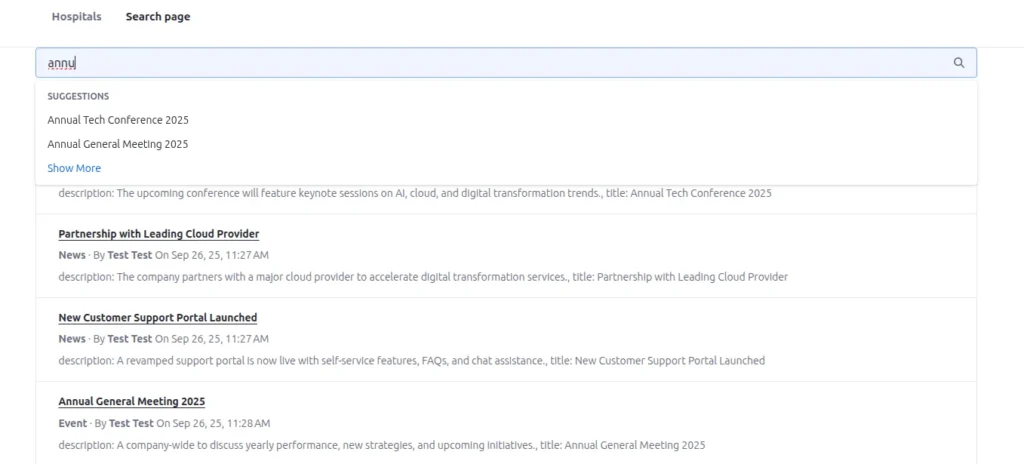Viewport: 1024px width, 464px height.
Task: Click News label on Support Portal result
Action: pos(72,339)
